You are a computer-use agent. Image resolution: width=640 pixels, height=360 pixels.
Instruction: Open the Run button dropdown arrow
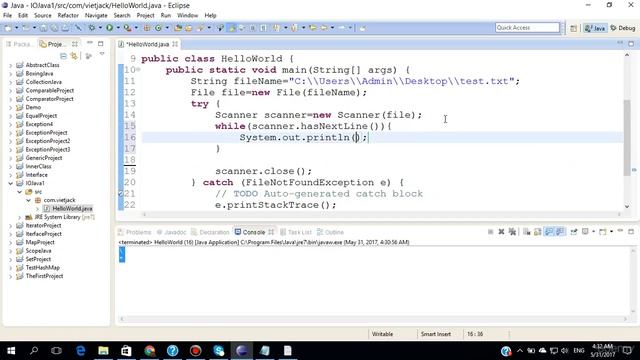(x=118, y=28)
